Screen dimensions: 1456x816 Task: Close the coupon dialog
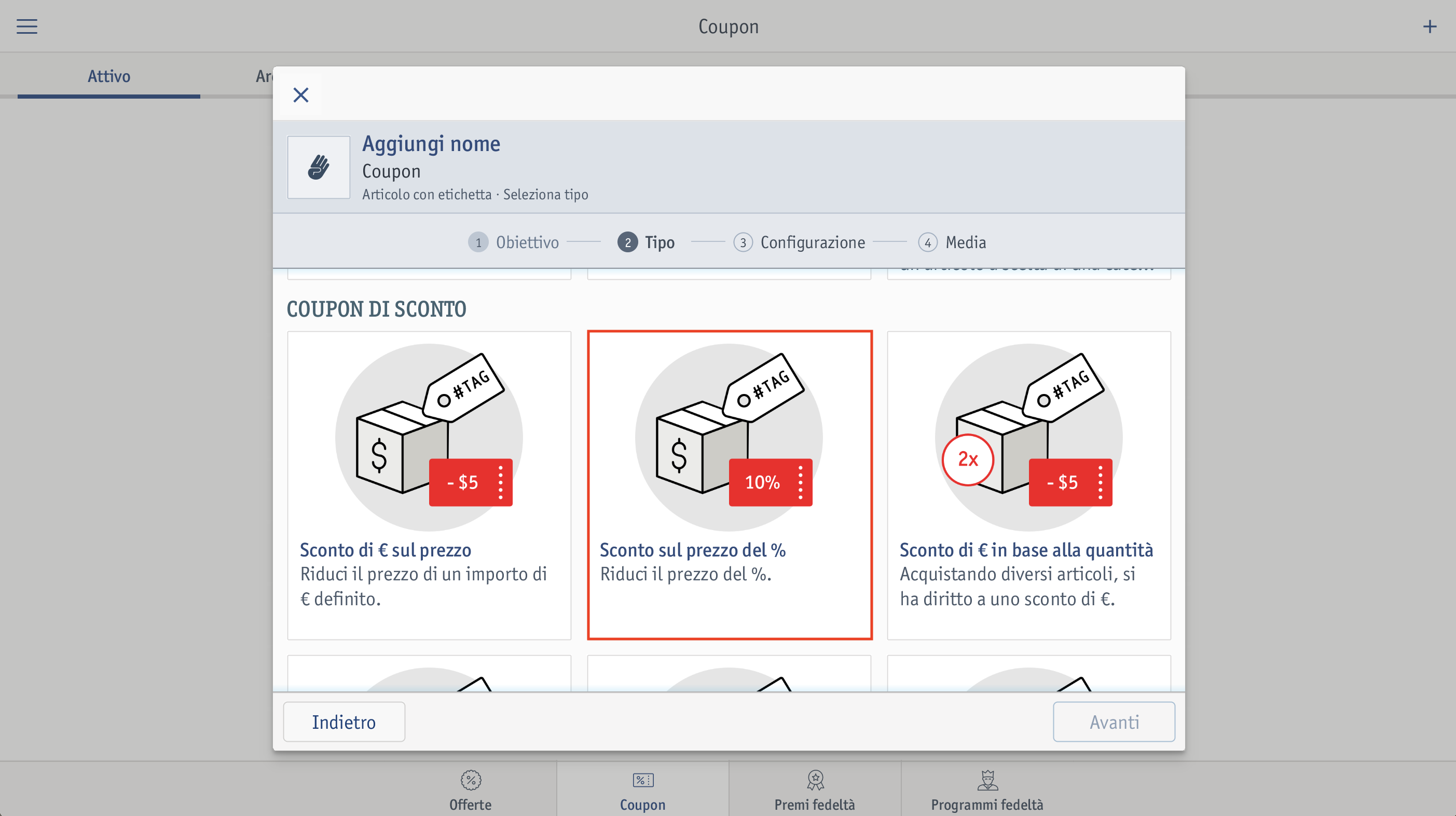pos(301,95)
